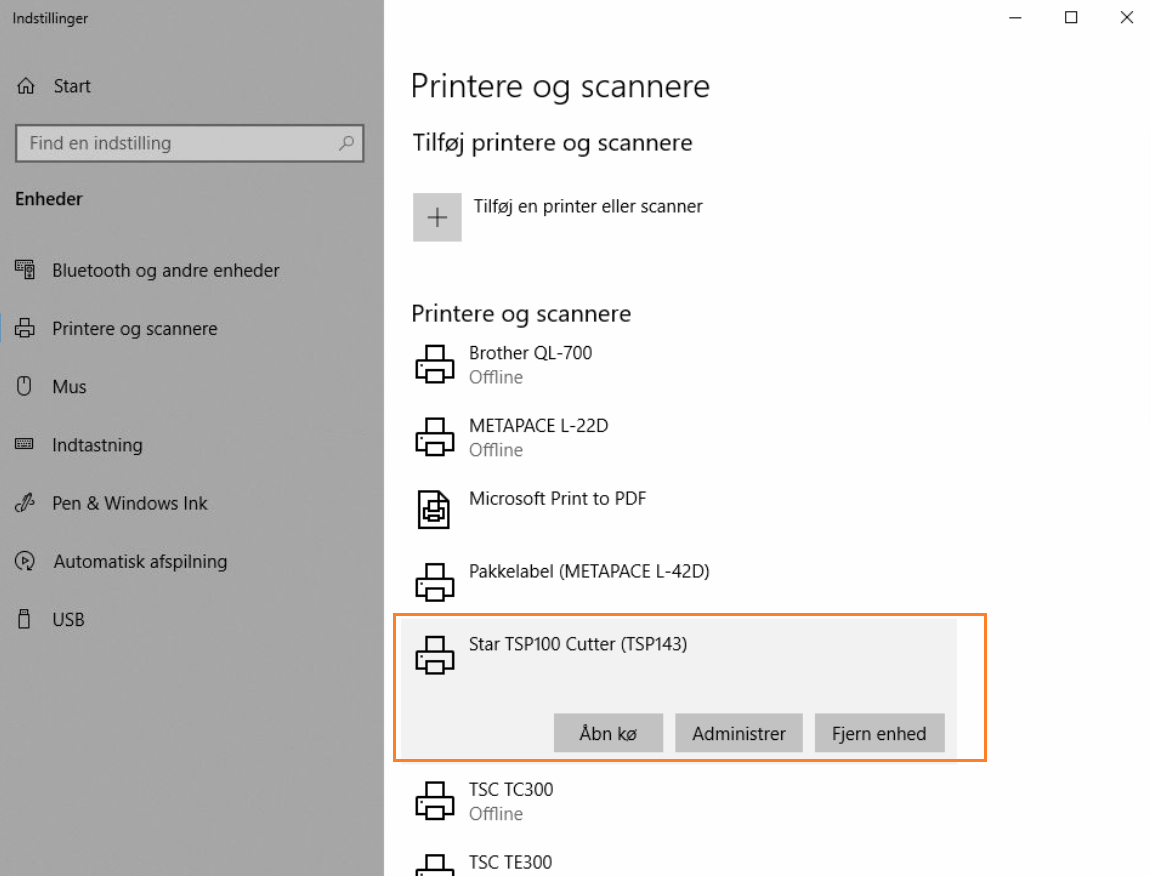The image size is (1150, 876).
Task: Click the Åbn kø button
Action: tap(608, 733)
